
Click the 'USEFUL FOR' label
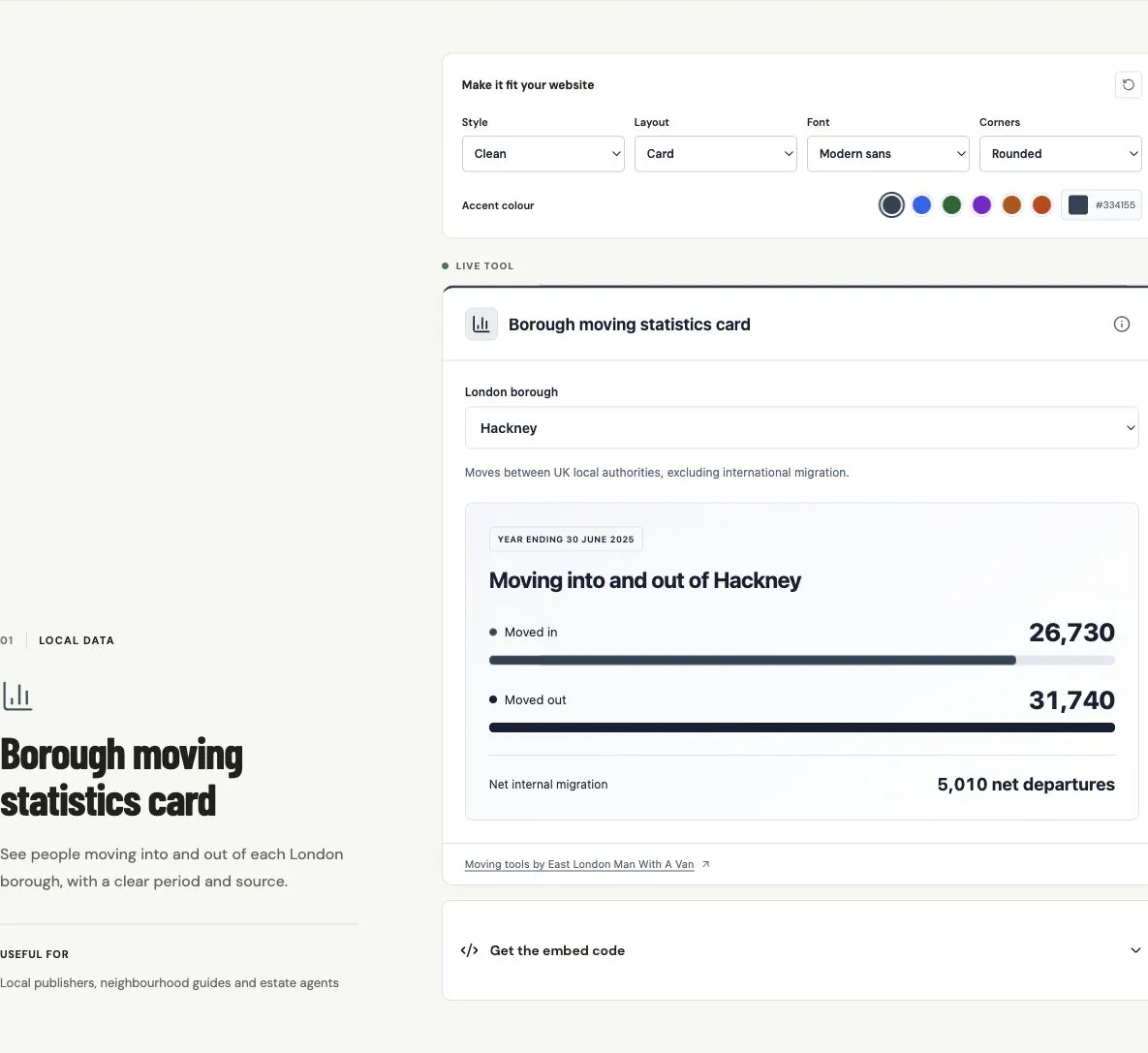pos(35,954)
